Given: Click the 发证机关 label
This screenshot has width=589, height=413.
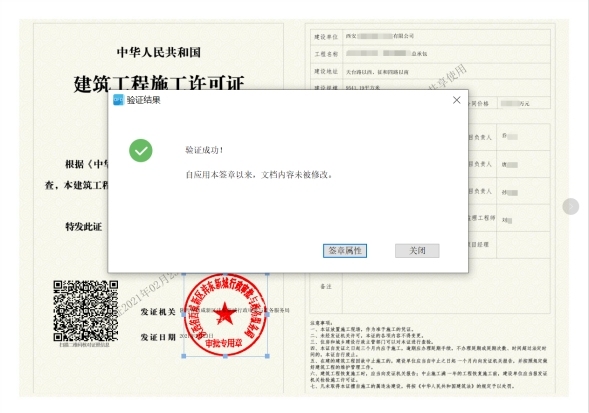Looking at the screenshot, I should pyautogui.click(x=158, y=312).
